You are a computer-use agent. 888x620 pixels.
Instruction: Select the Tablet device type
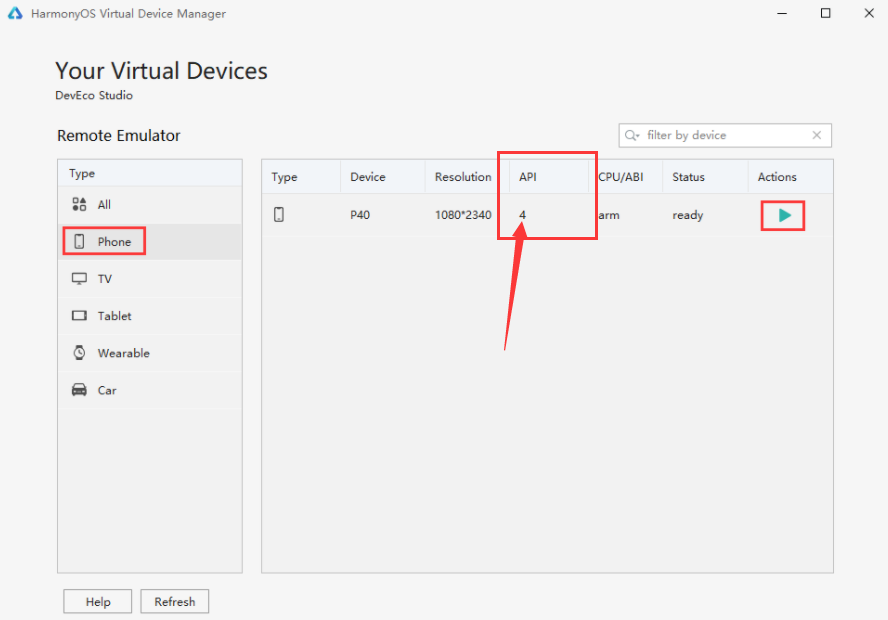click(x=113, y=315)
